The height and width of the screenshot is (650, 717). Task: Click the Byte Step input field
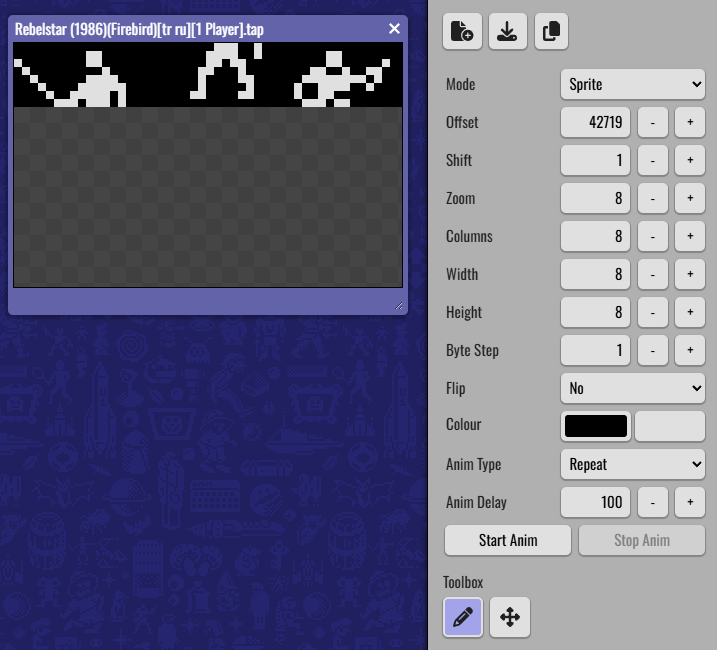pyautogui.click(x=595, y=350)
